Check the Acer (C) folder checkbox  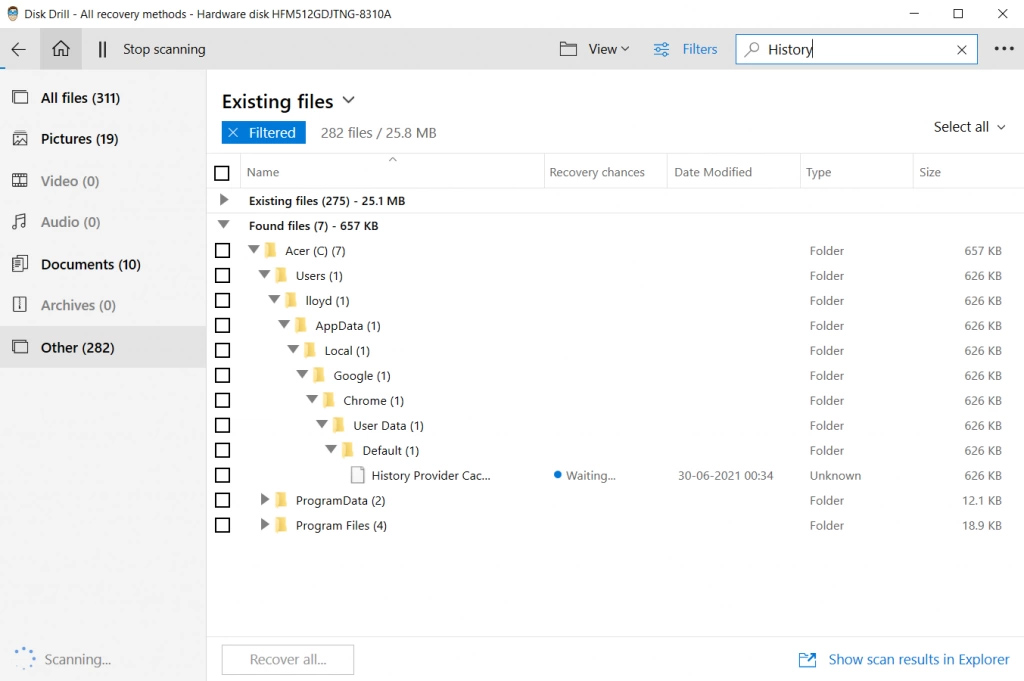[x=222, y=251]
